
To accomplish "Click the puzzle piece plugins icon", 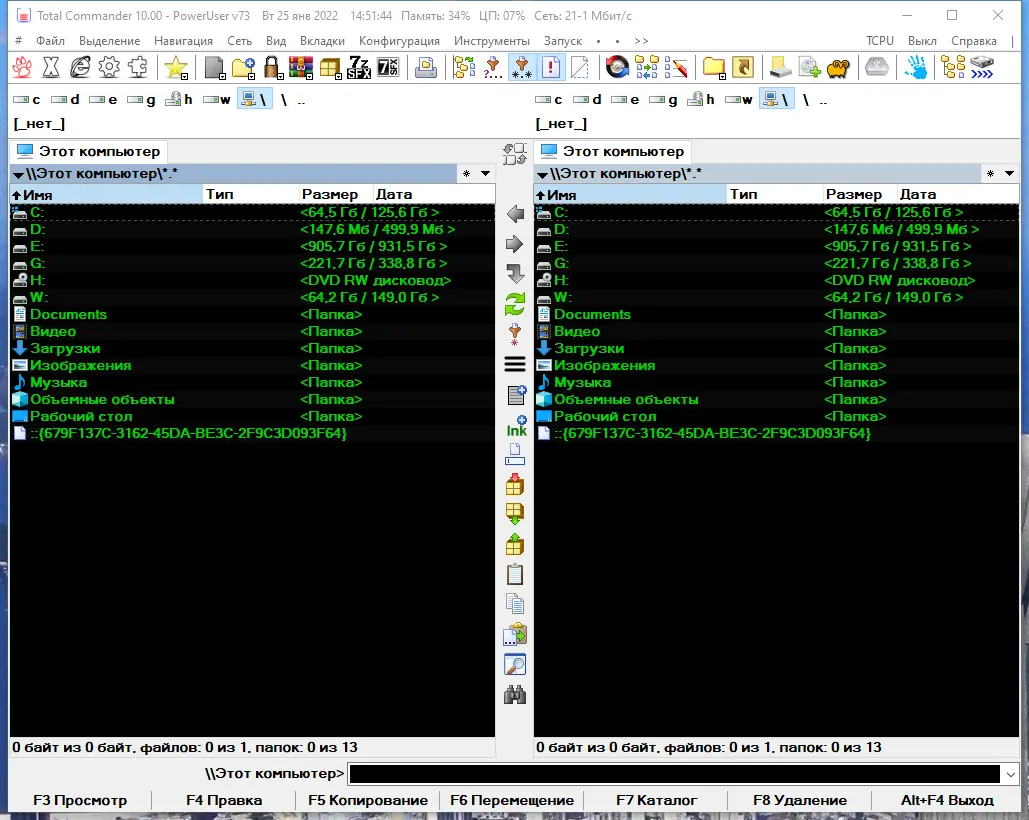I will [138, 67].
